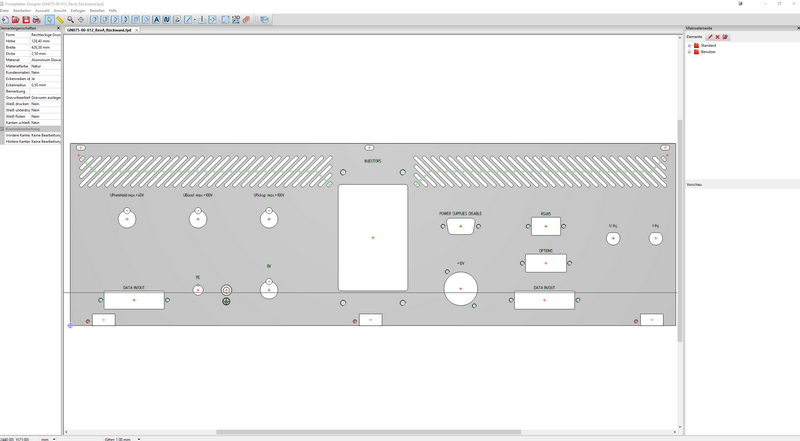The width and height of the screenshot is (800, 441).
Task: Click the Material property value
Action: pos(45,60)
